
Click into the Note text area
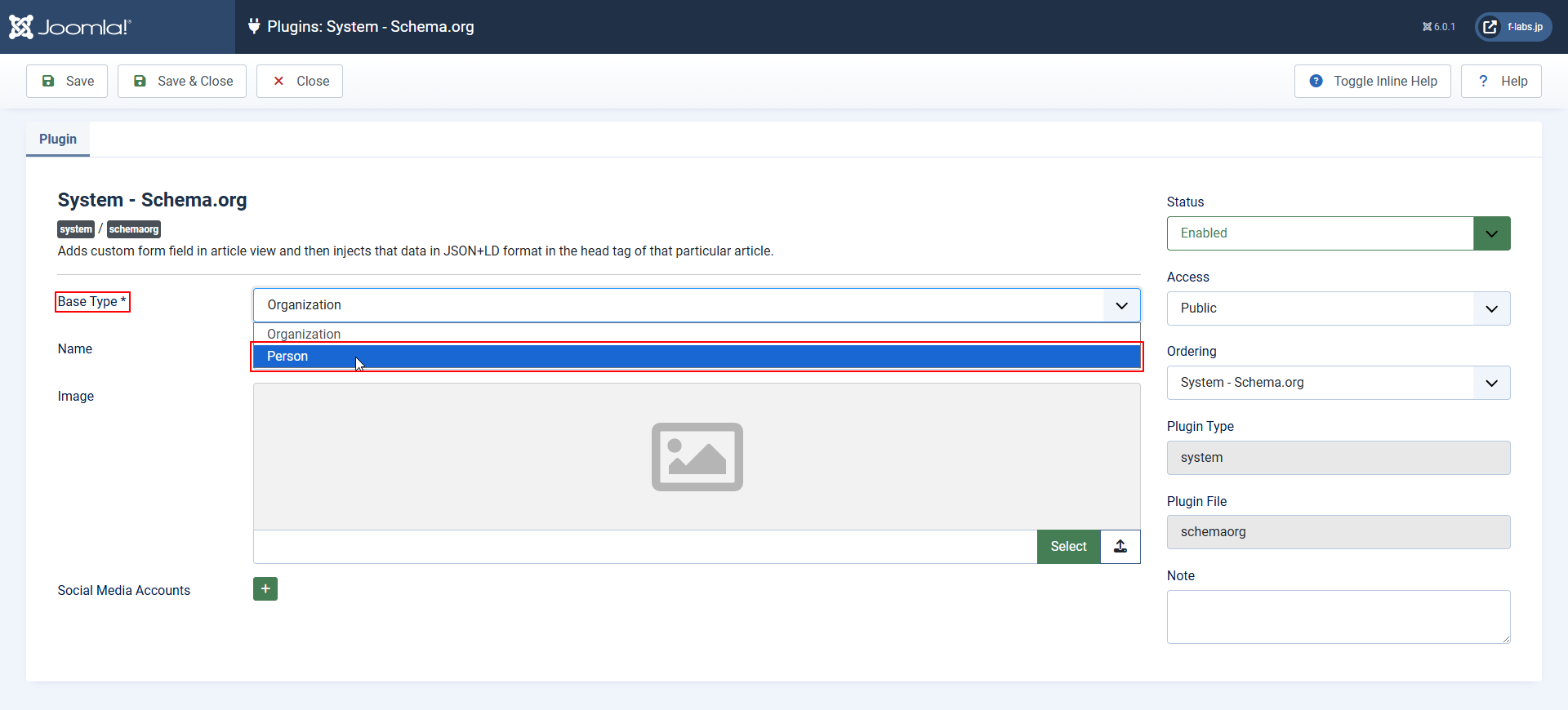tap(1338, 617)
